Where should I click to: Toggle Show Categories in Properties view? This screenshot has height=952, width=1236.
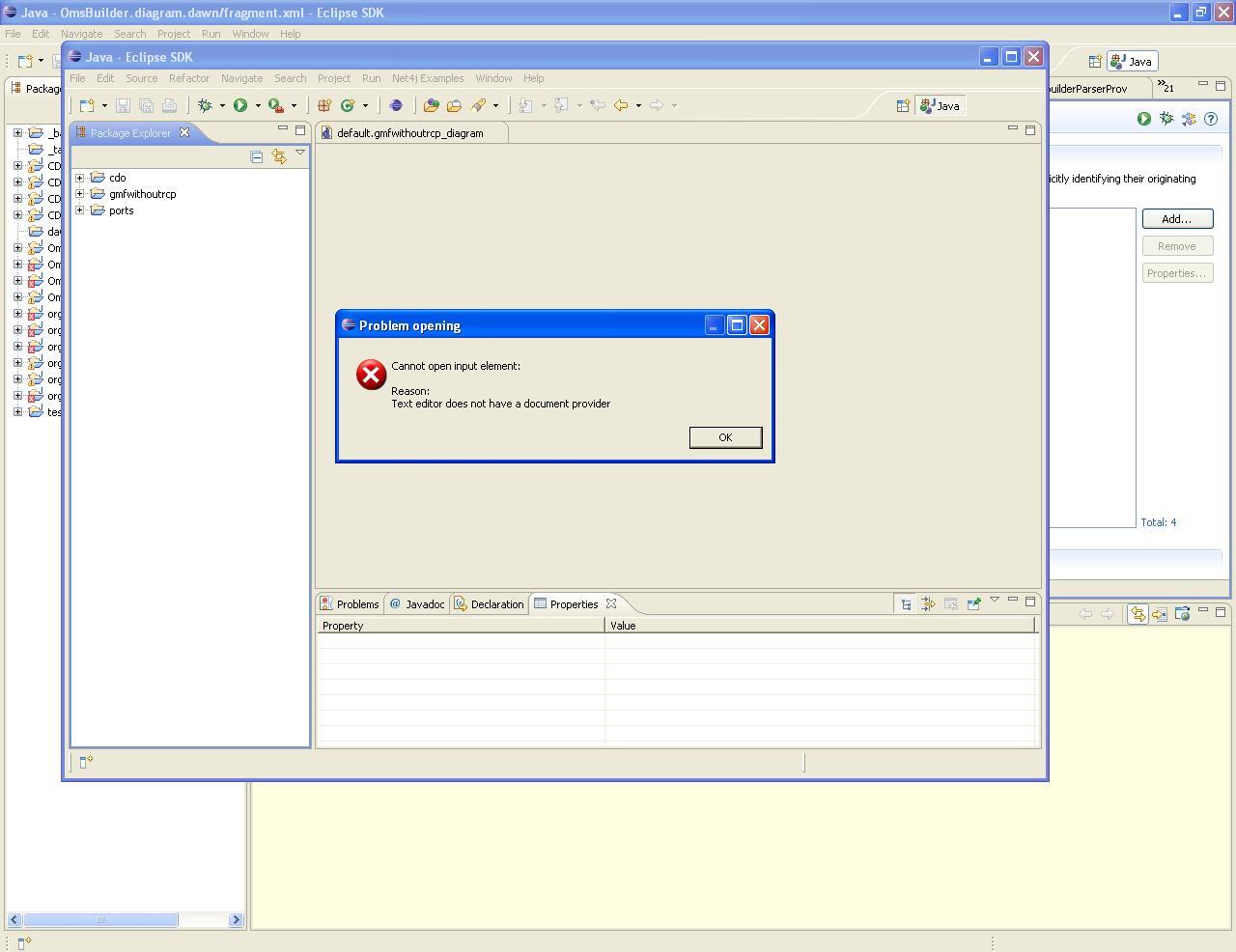(x=906, y=604)
